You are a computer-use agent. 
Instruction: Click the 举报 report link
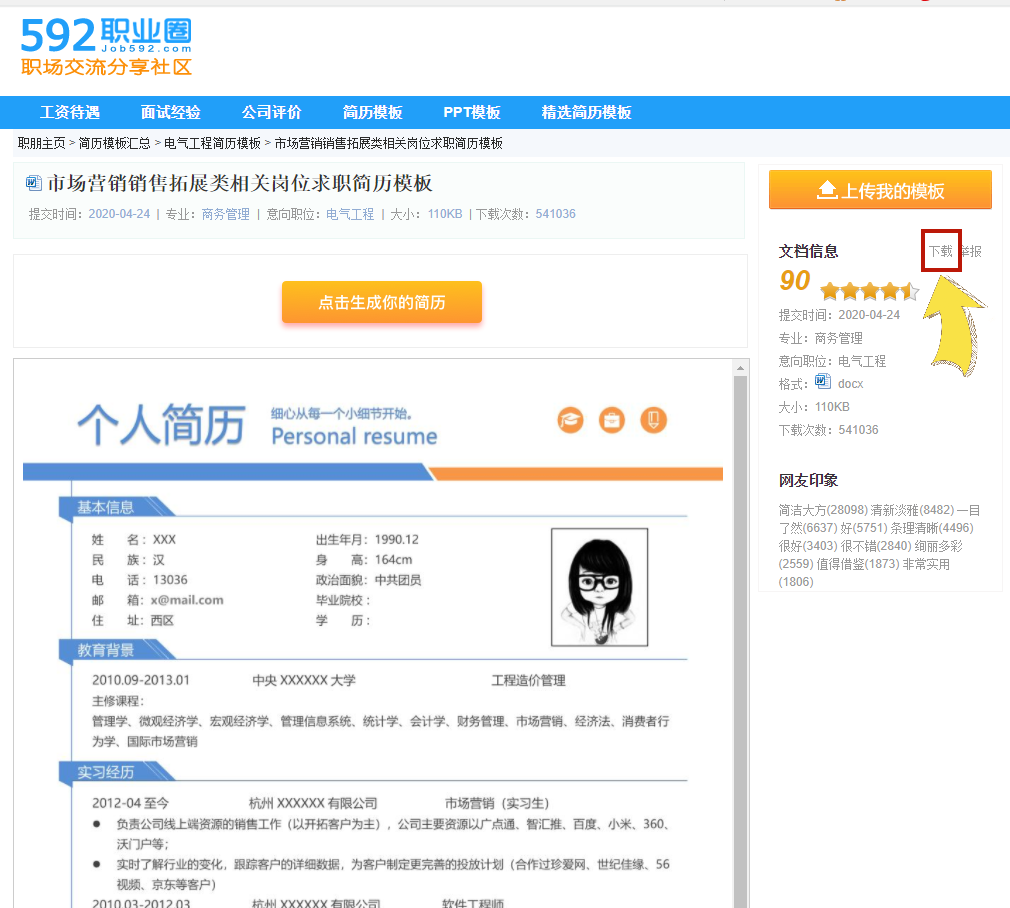point(970,251)
